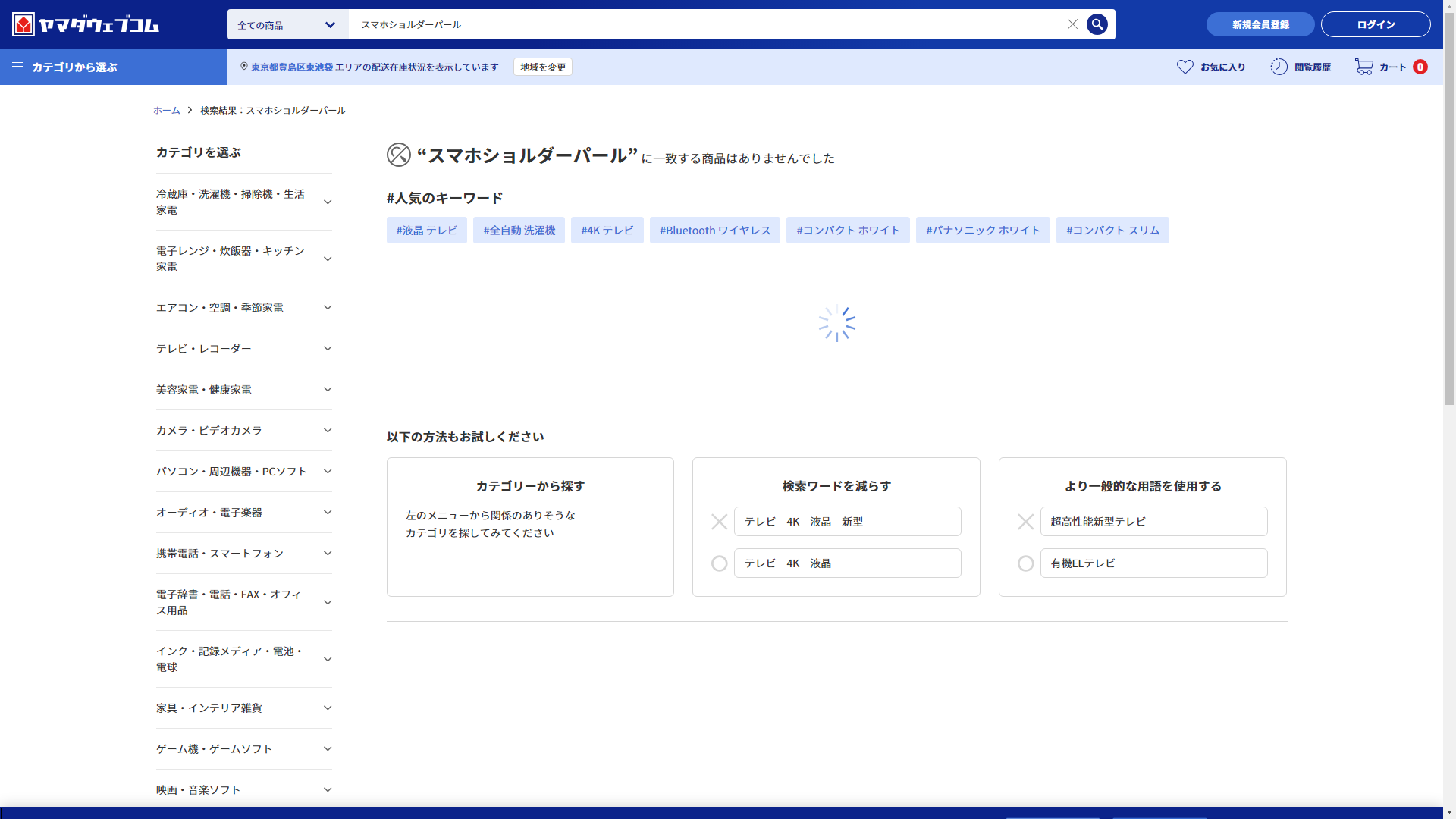Open favorites via the heart icon
1456x819 pixels.
1185,67
